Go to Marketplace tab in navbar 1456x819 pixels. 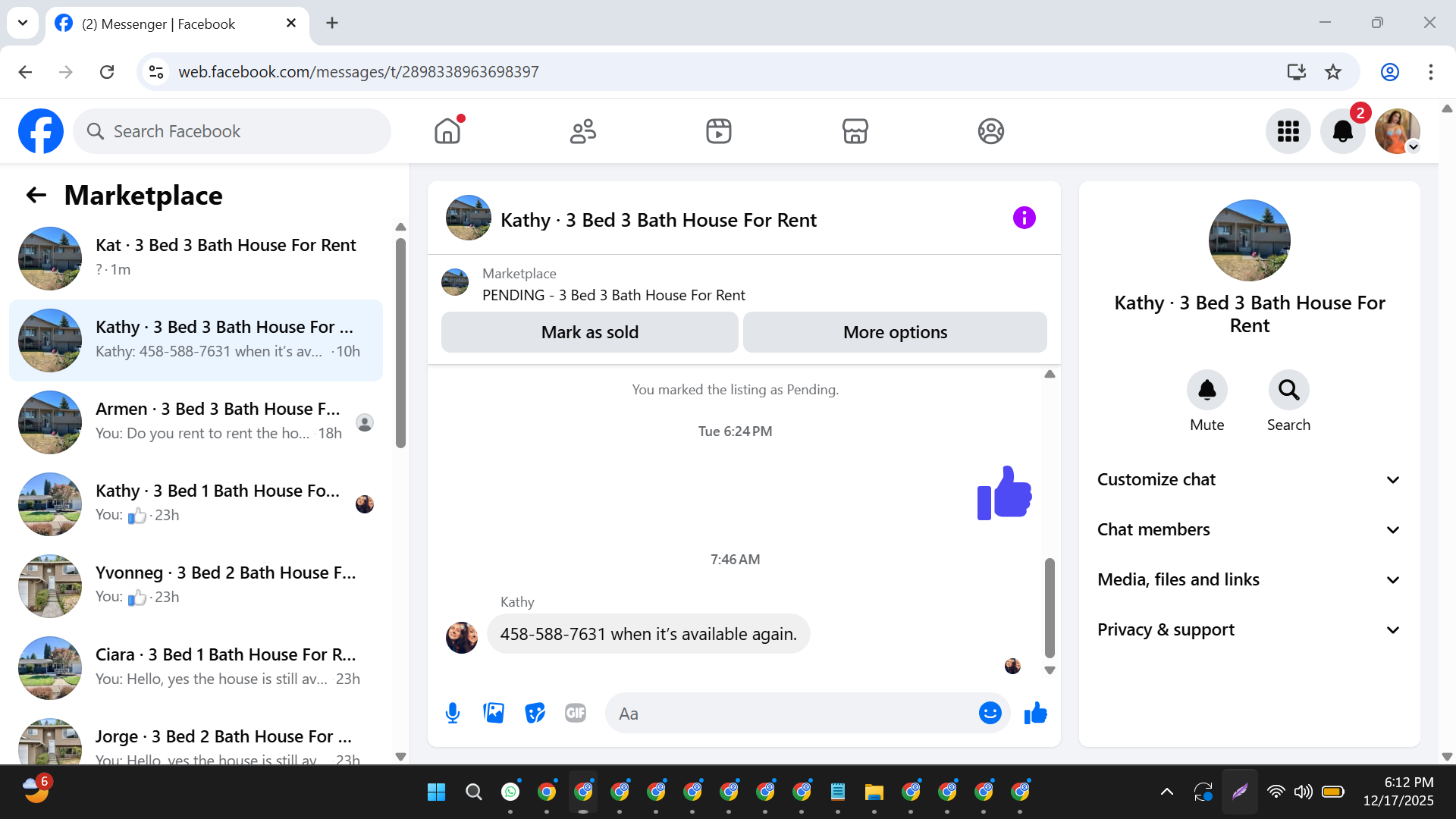pyautogui.click(x=855, y=131)
